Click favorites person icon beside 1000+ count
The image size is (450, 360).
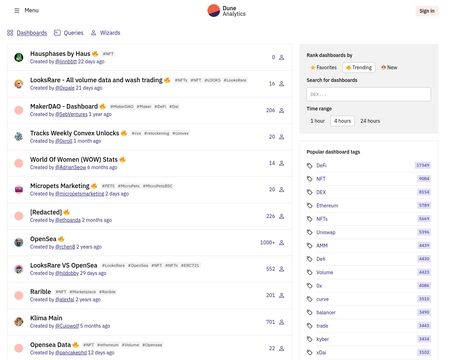pos(281,243)
